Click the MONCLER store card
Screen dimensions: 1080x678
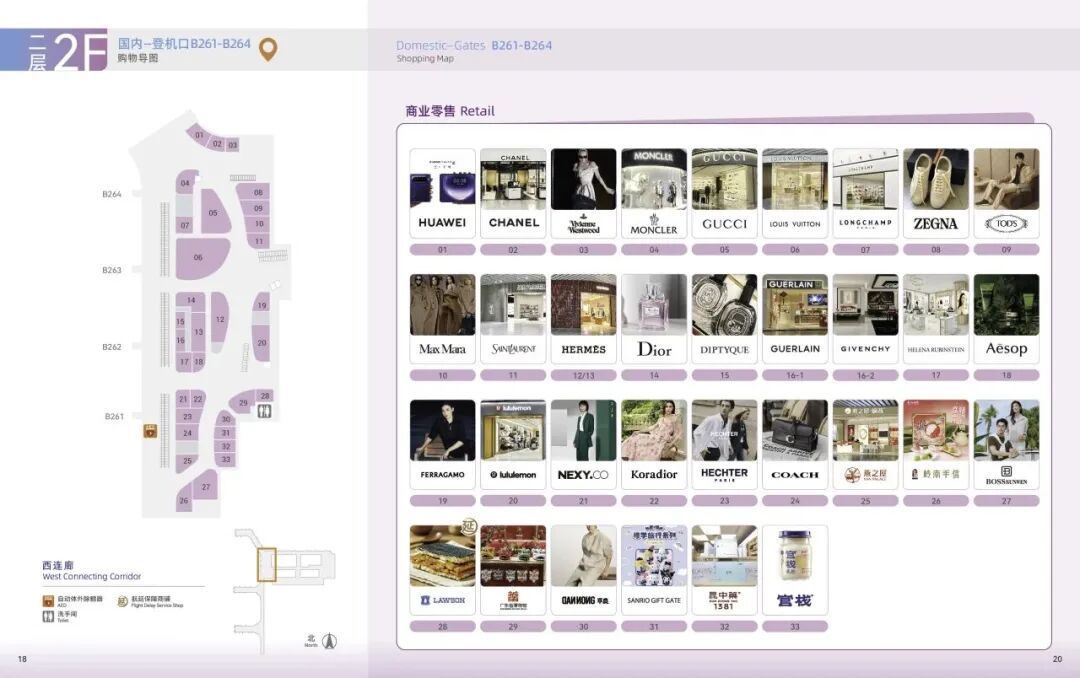654,193
